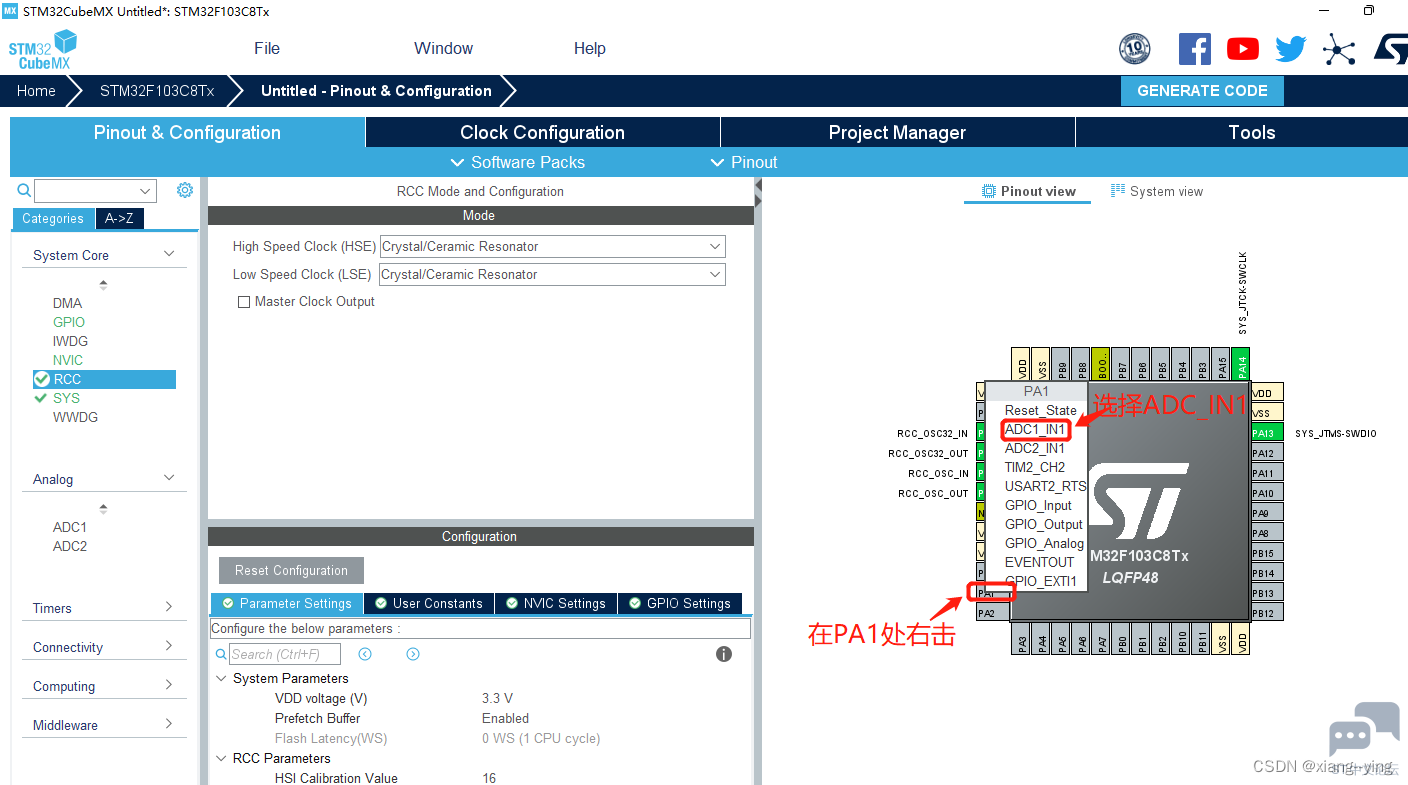This screenshot has height=785, width=1408.
Task: Choose ADC1_IN1 from the PA1 menu
Action: (1035, 429)
